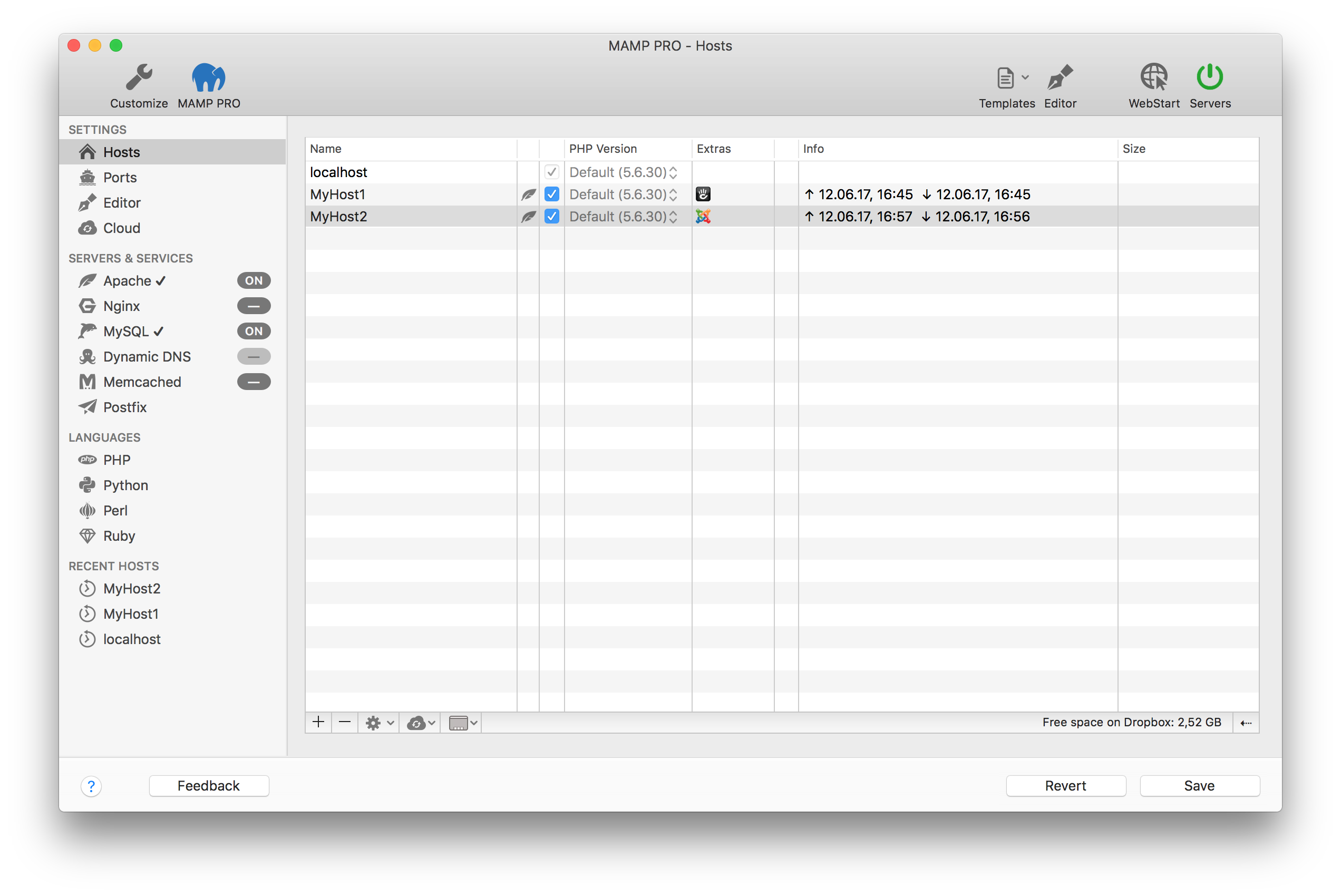Click the MAMP PRO elephant icon
The image size is (1341, 896).
click(x=209, y=77)
